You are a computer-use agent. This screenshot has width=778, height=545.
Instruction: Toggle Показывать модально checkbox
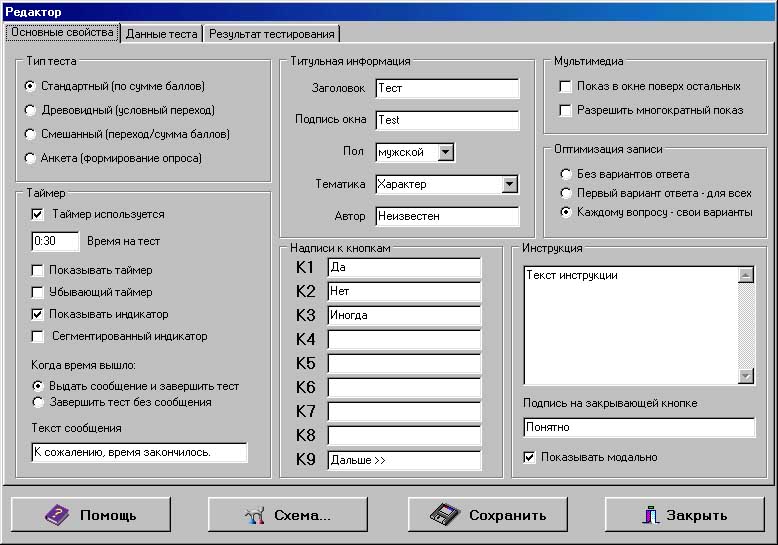click(530, 457)
